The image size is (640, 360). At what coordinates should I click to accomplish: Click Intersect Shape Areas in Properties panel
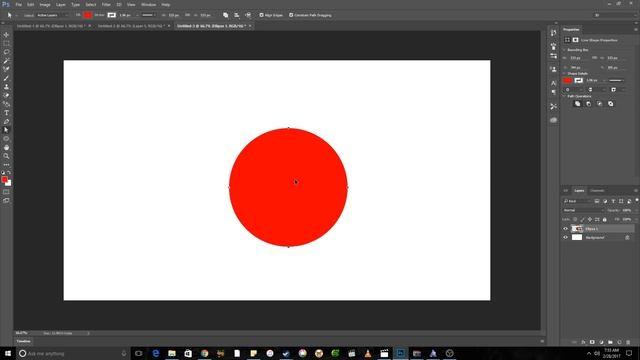pyautogui.click(x=599, y=104)
